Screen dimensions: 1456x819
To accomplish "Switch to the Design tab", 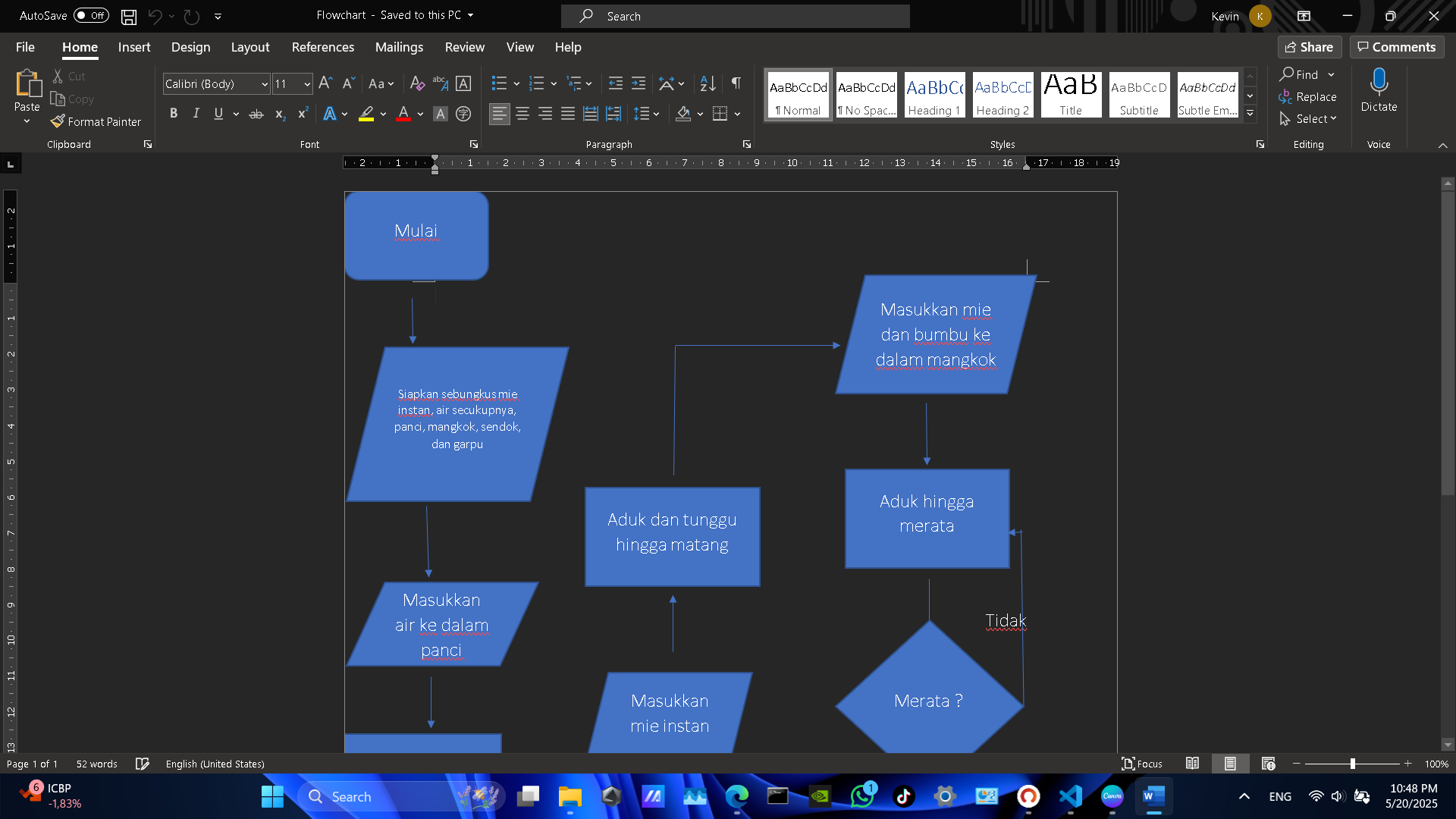I will (x=190, y=47).
